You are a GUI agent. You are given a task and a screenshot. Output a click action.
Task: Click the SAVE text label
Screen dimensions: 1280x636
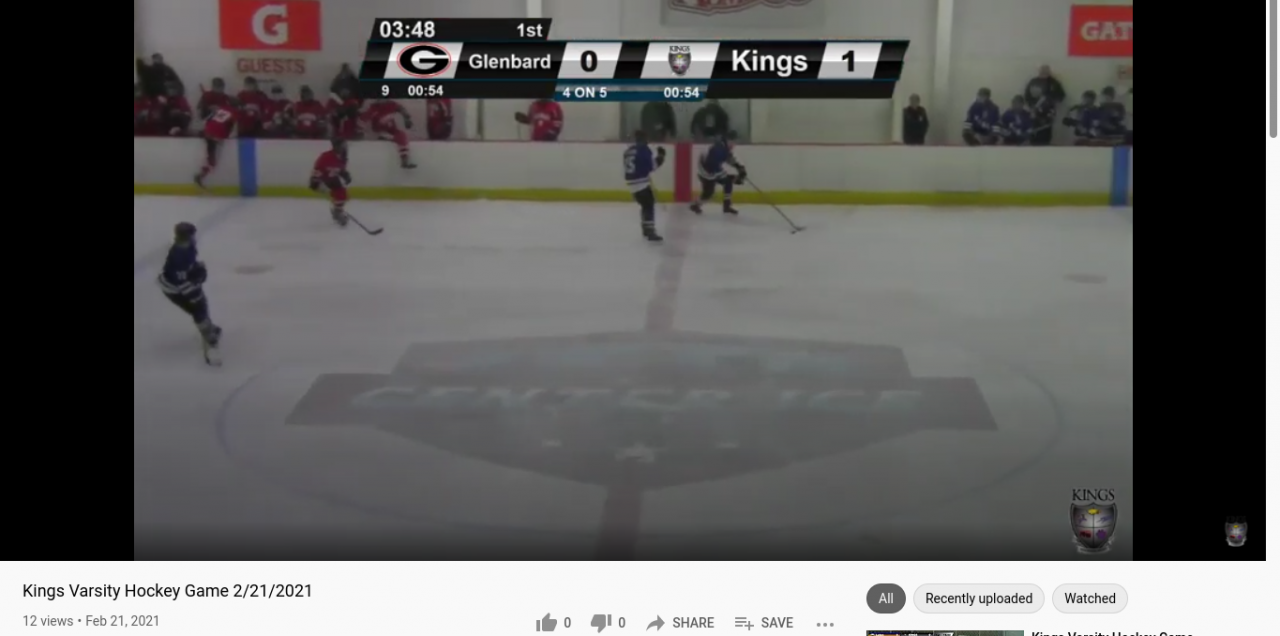pyautogui.click(x=777, y=623)
